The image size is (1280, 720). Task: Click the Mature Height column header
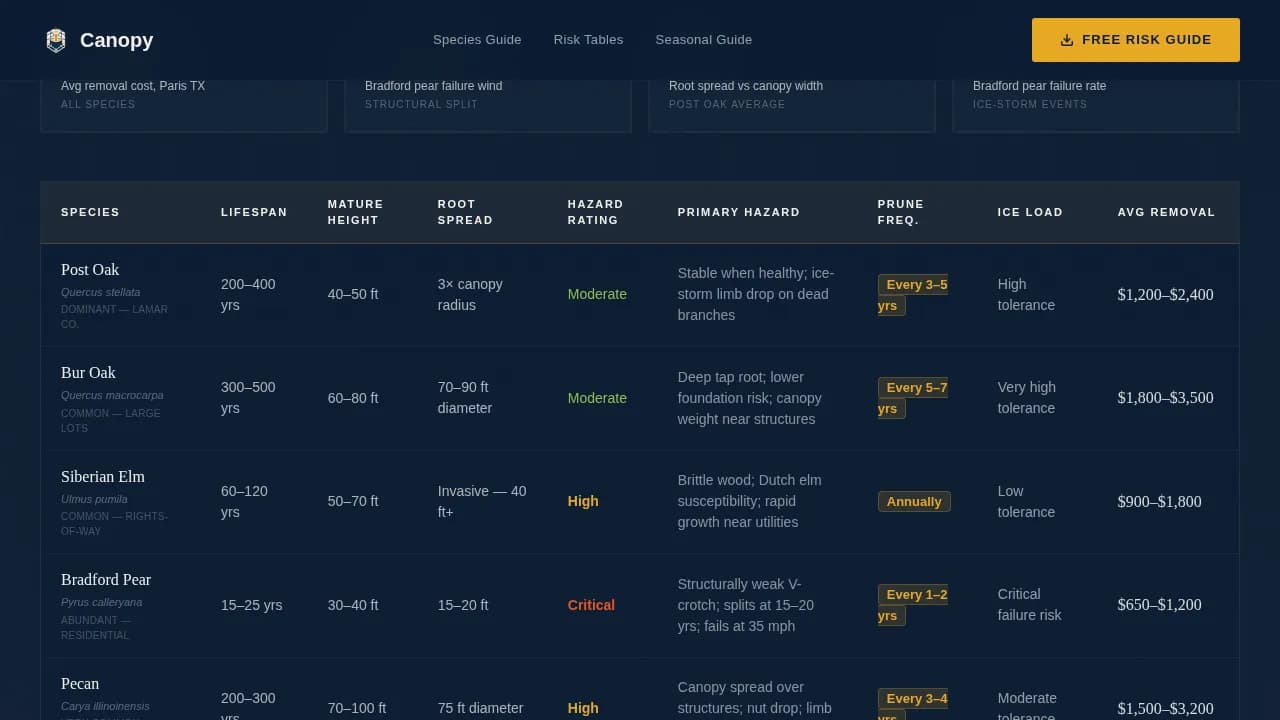356,212
